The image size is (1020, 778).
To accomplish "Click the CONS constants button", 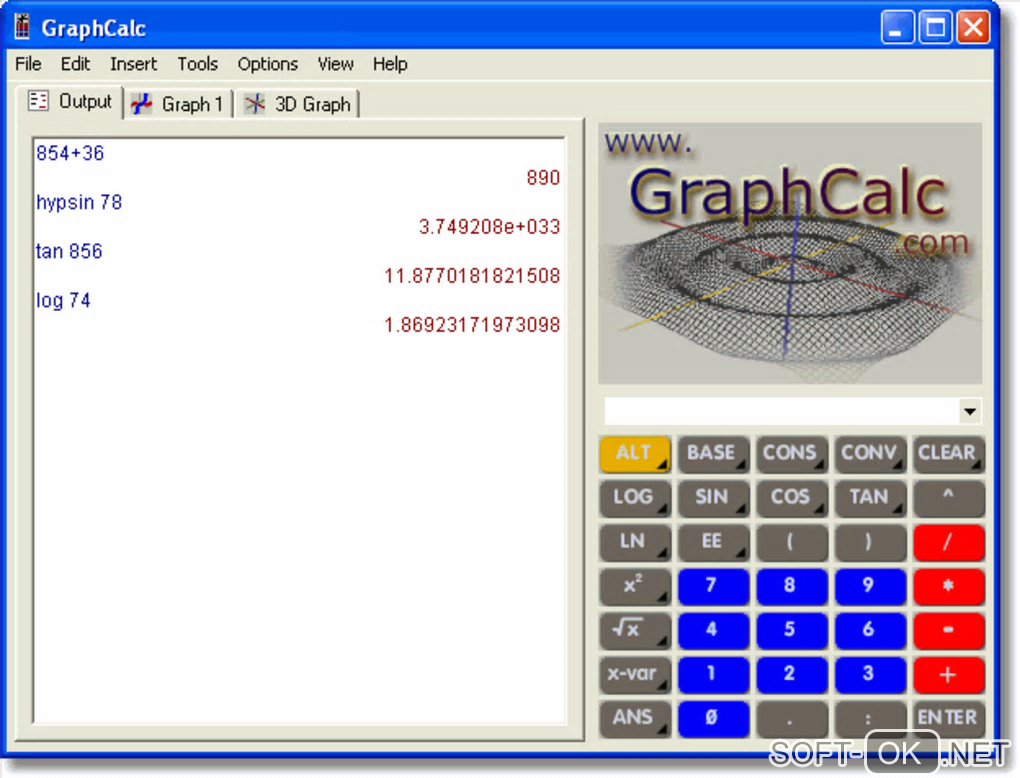I will [x=791, y=453].
